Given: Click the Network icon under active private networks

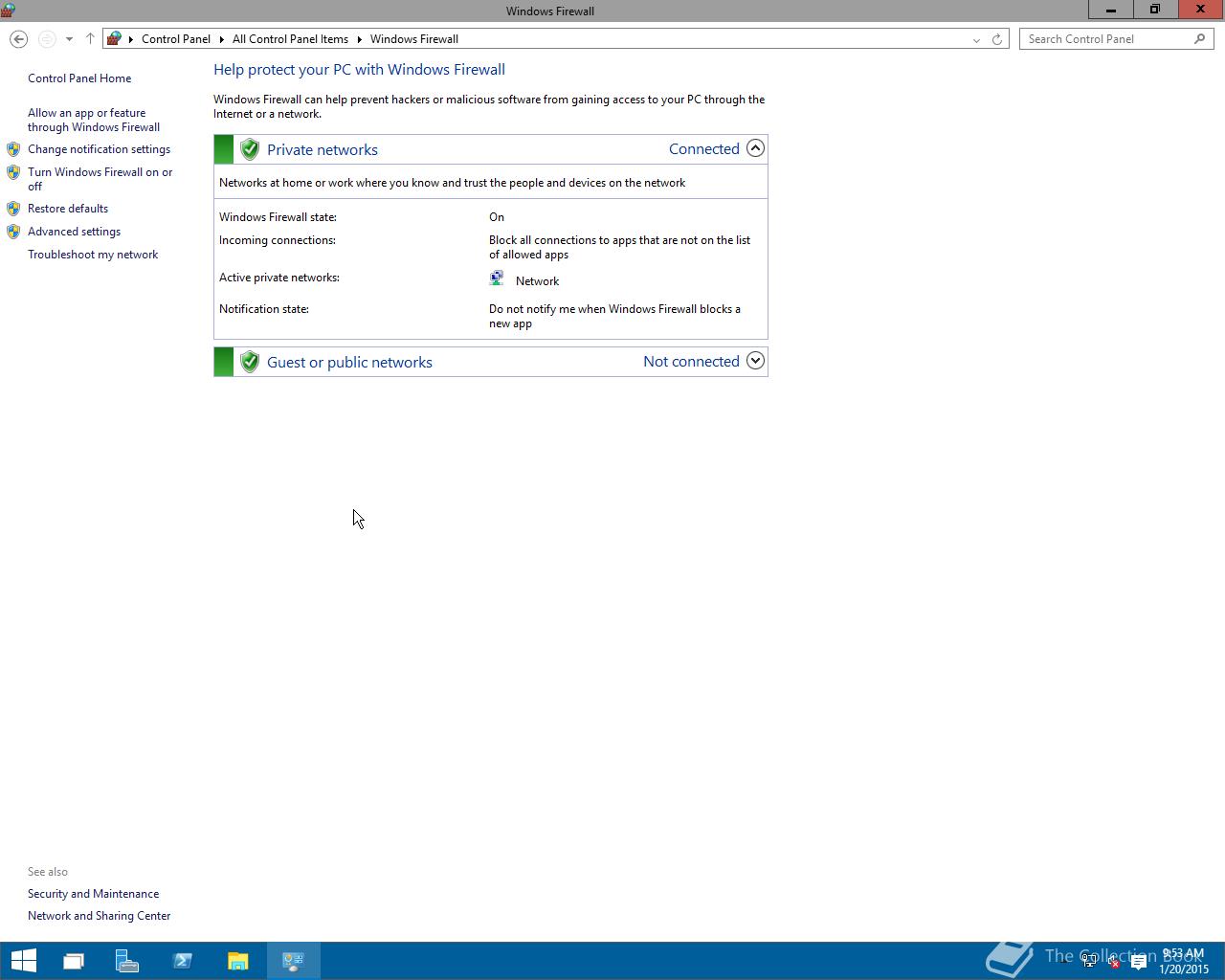Looking at the screenshot, I should coord(497,278).
